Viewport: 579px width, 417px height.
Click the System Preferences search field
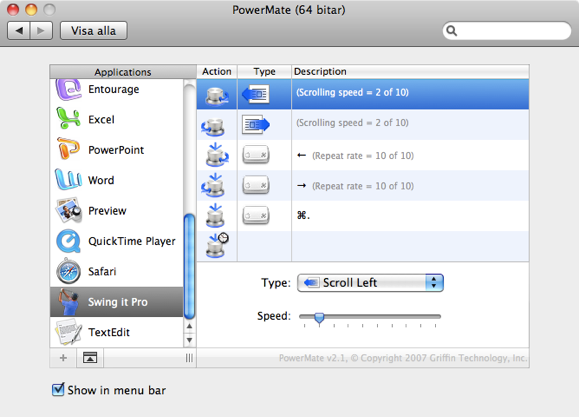coord(507,31)
